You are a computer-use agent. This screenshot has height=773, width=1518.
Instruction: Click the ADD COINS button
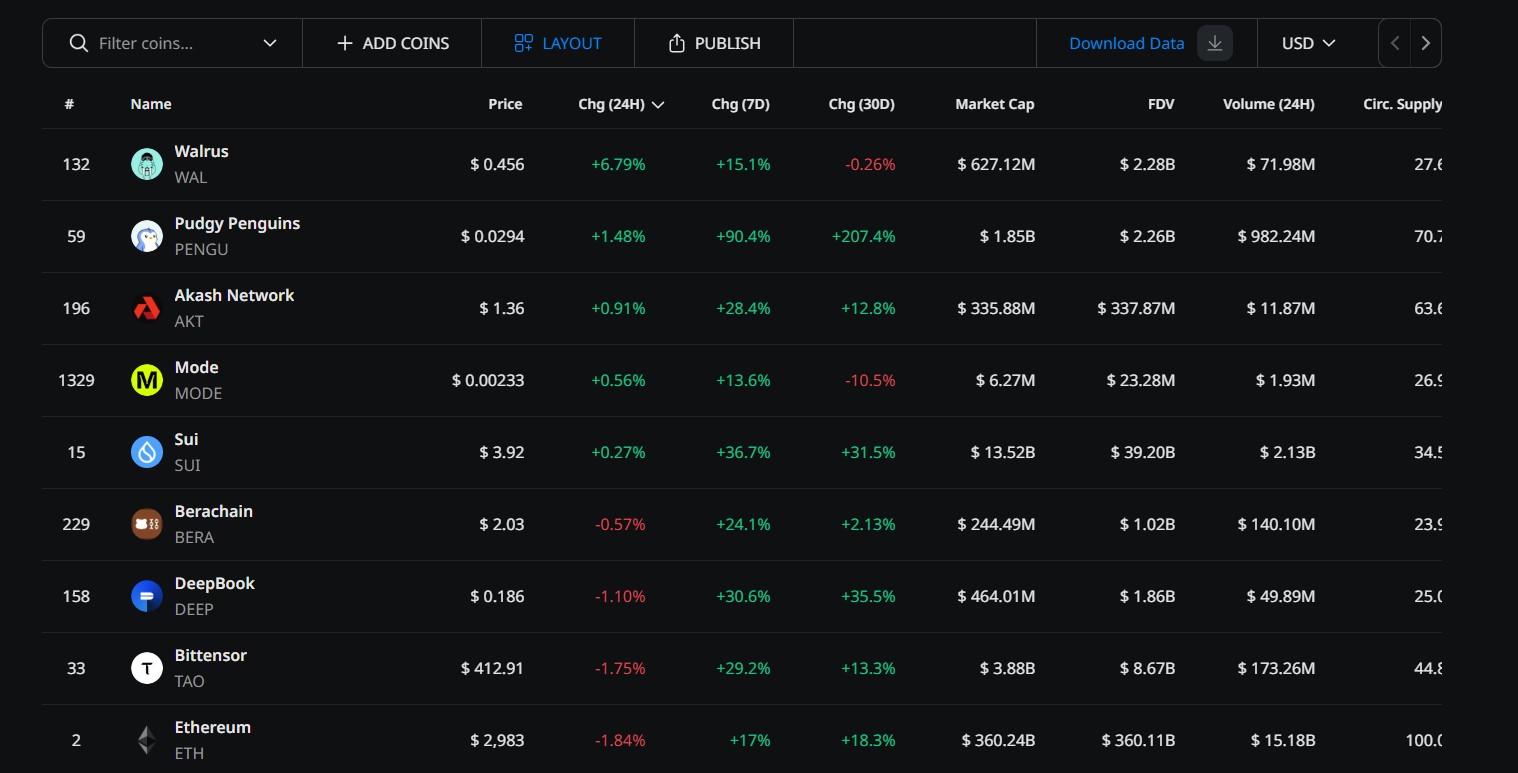coord(392,43)
